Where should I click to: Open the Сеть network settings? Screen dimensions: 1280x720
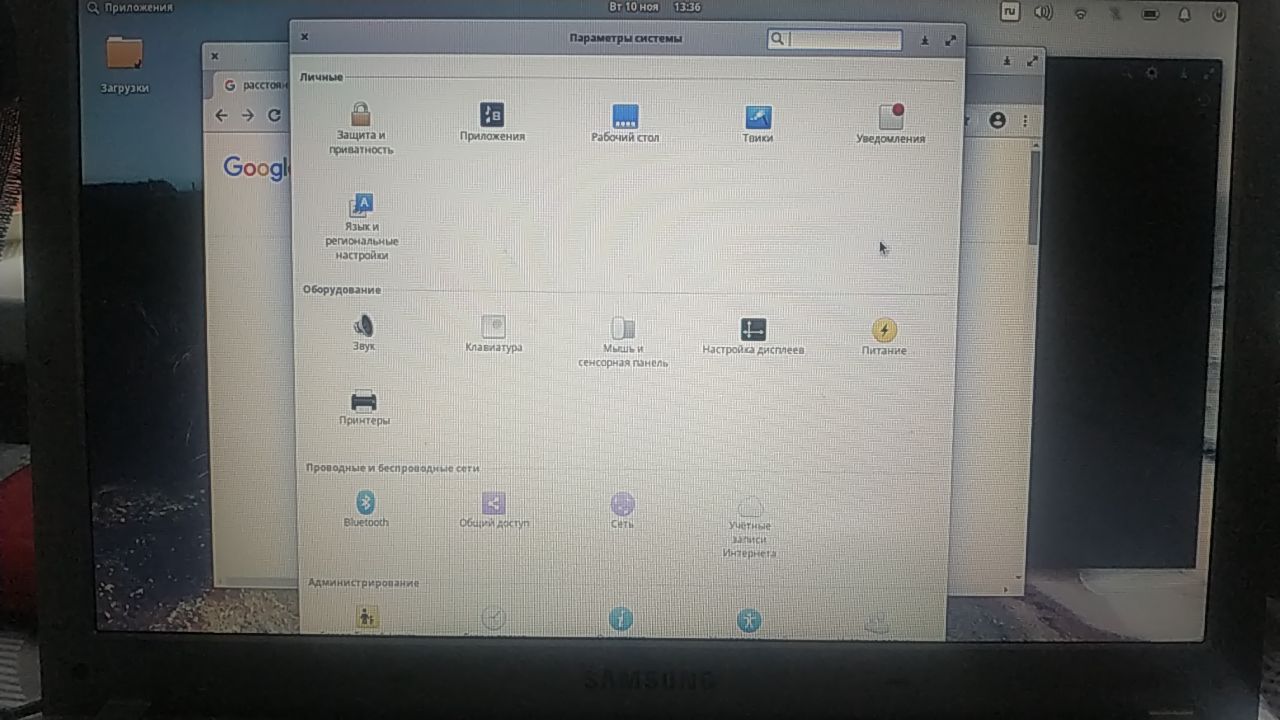coord(622,511)
